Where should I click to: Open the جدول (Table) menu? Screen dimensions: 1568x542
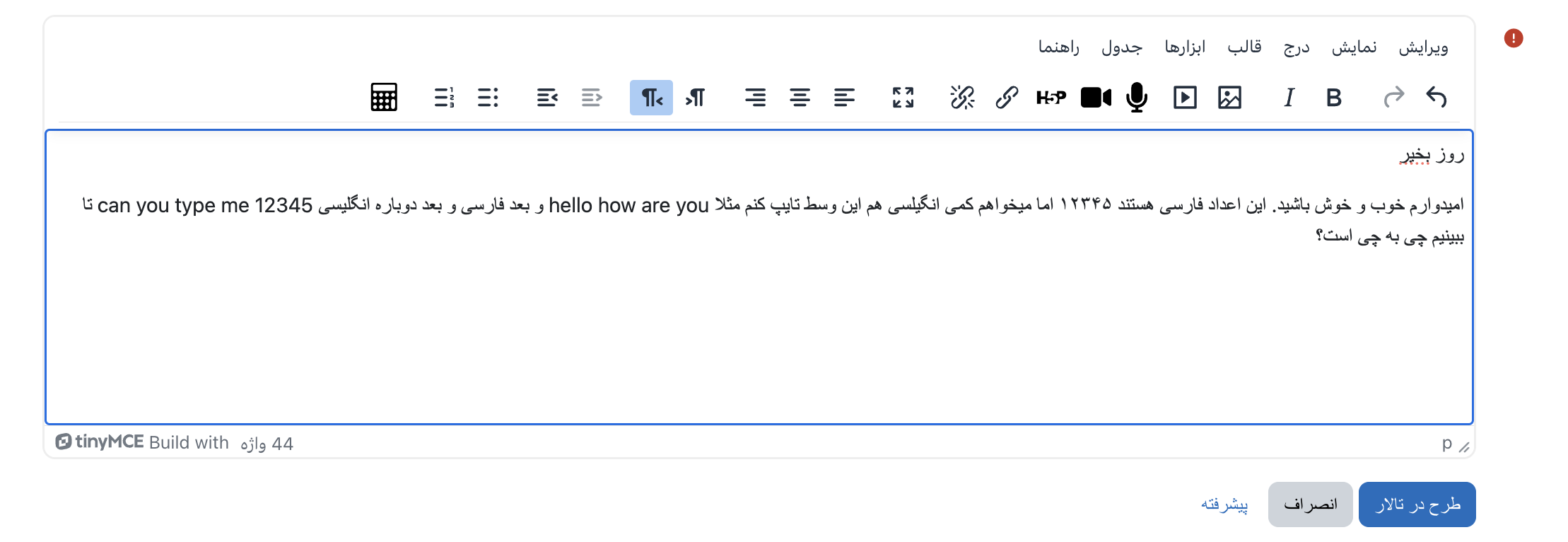coord(1122,47)
